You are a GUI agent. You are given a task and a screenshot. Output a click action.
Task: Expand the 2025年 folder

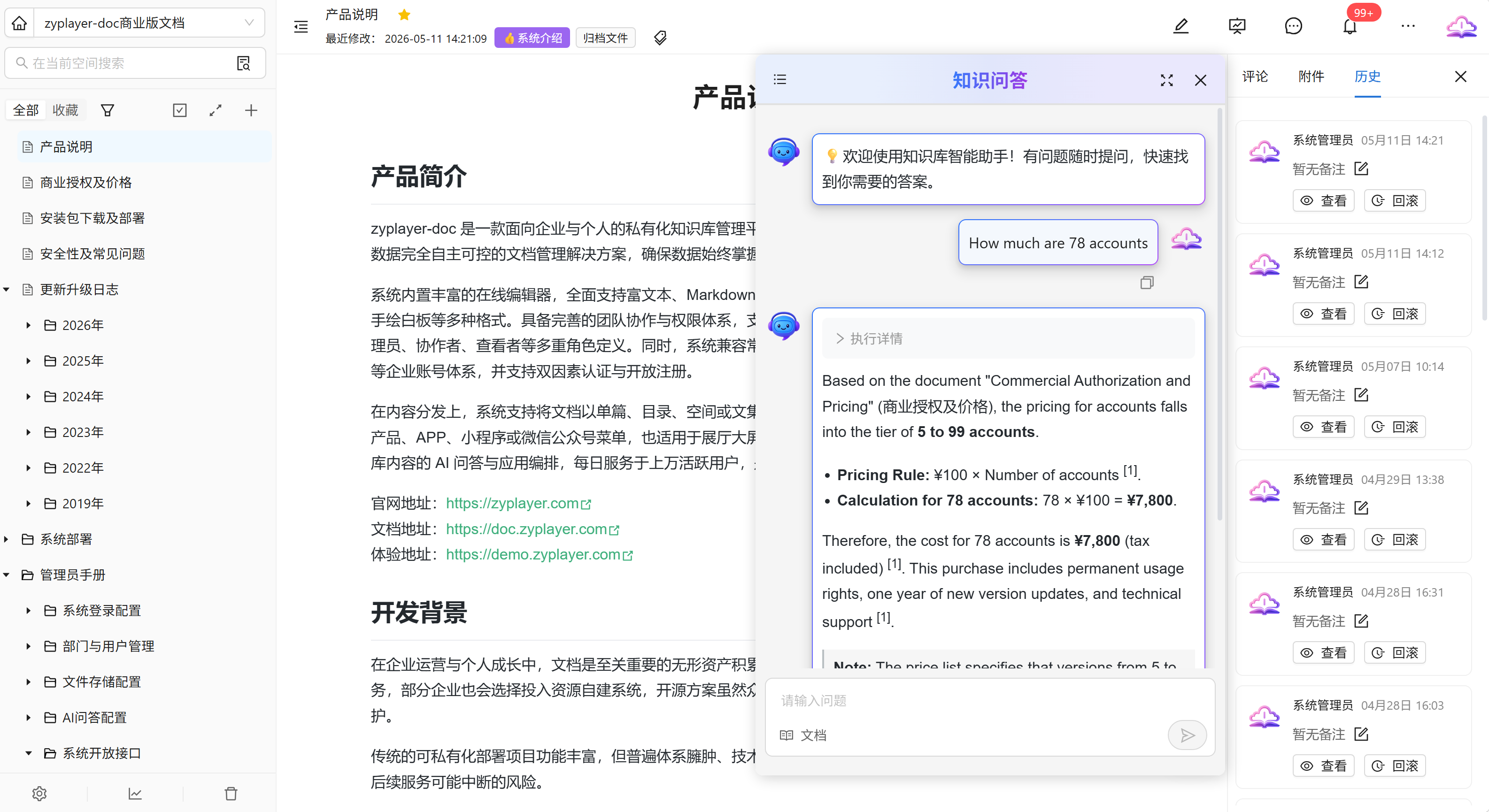(28, 360)
